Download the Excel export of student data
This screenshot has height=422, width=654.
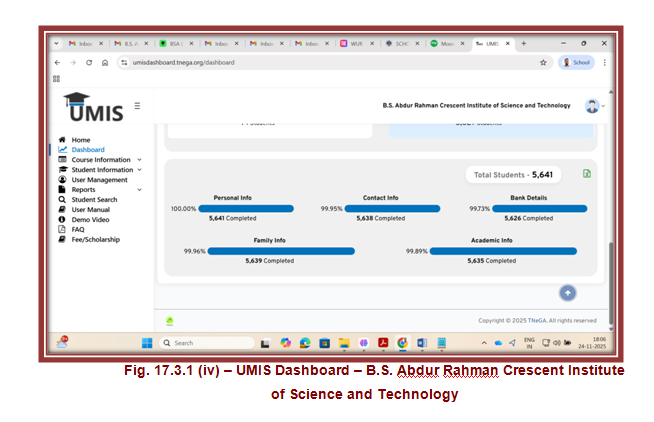(x=587, y=174)
